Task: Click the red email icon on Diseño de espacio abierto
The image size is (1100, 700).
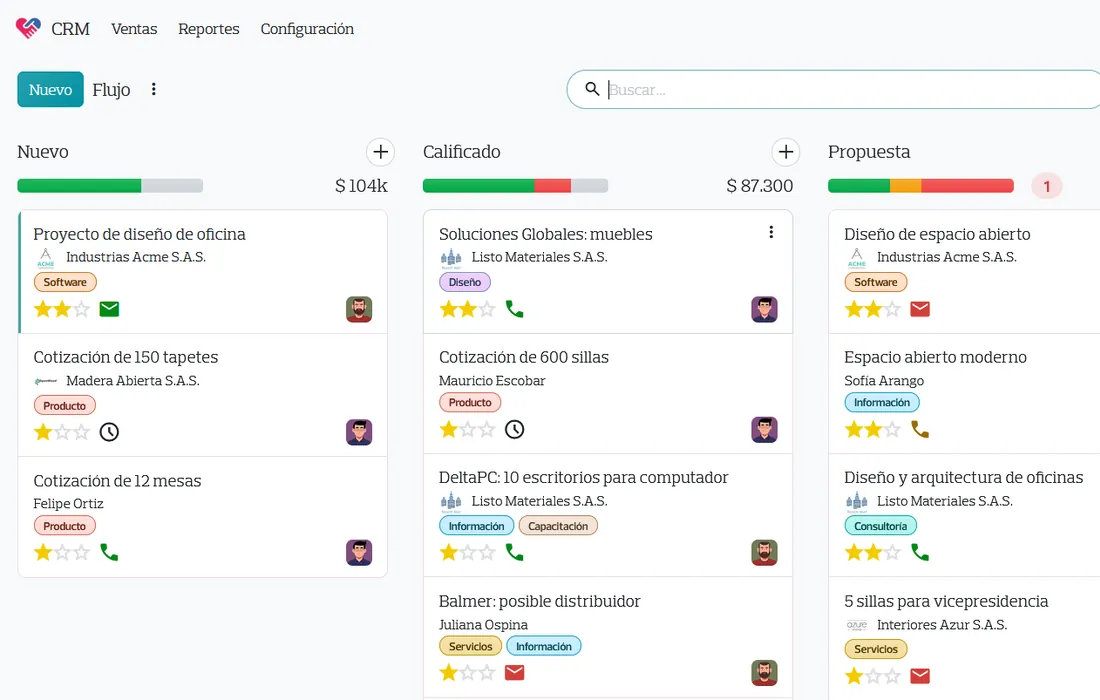Action: tap(920, 309)
